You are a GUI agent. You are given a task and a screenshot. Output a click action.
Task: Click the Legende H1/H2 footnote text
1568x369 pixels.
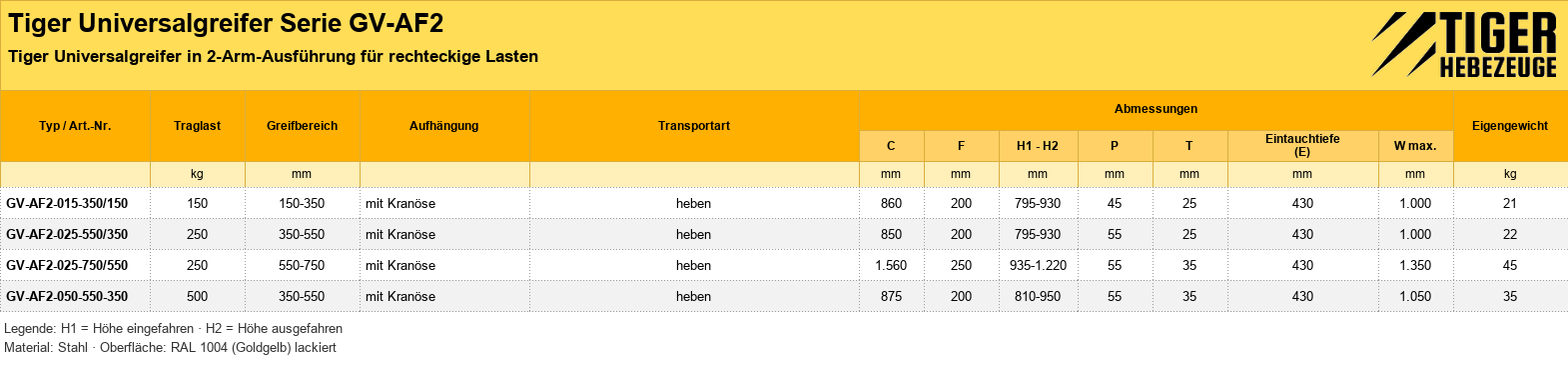(173, 328)
